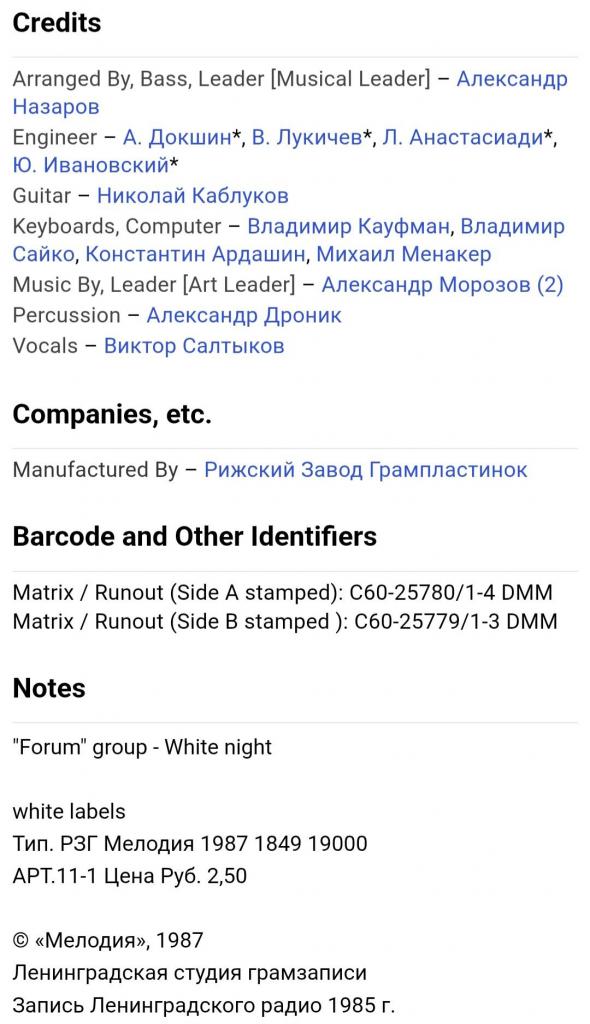Select the Владимир Кауфман keyboards link
590x1024 pixels.
(348, 226)
